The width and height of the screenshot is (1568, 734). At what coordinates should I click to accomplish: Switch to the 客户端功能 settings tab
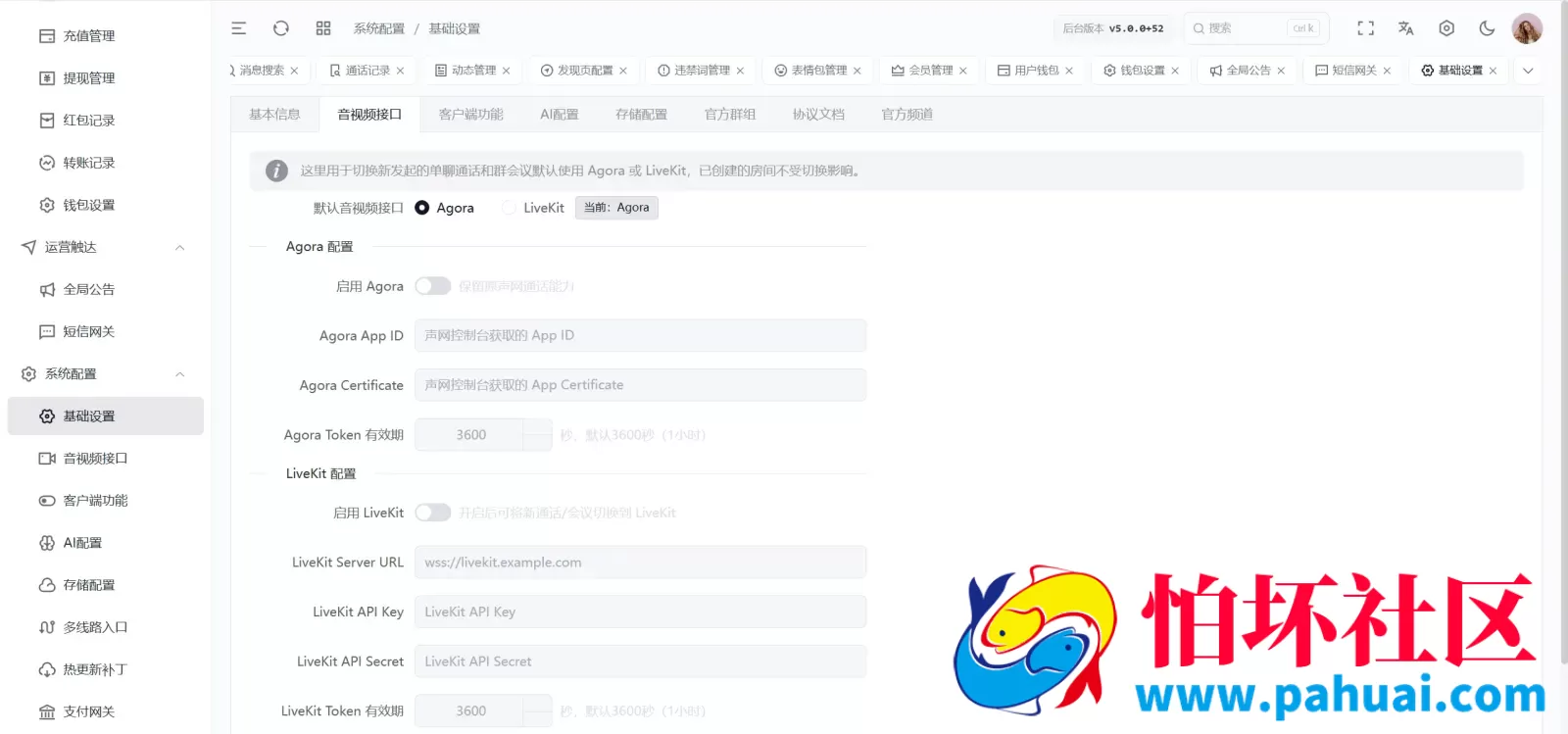(471, 115)
